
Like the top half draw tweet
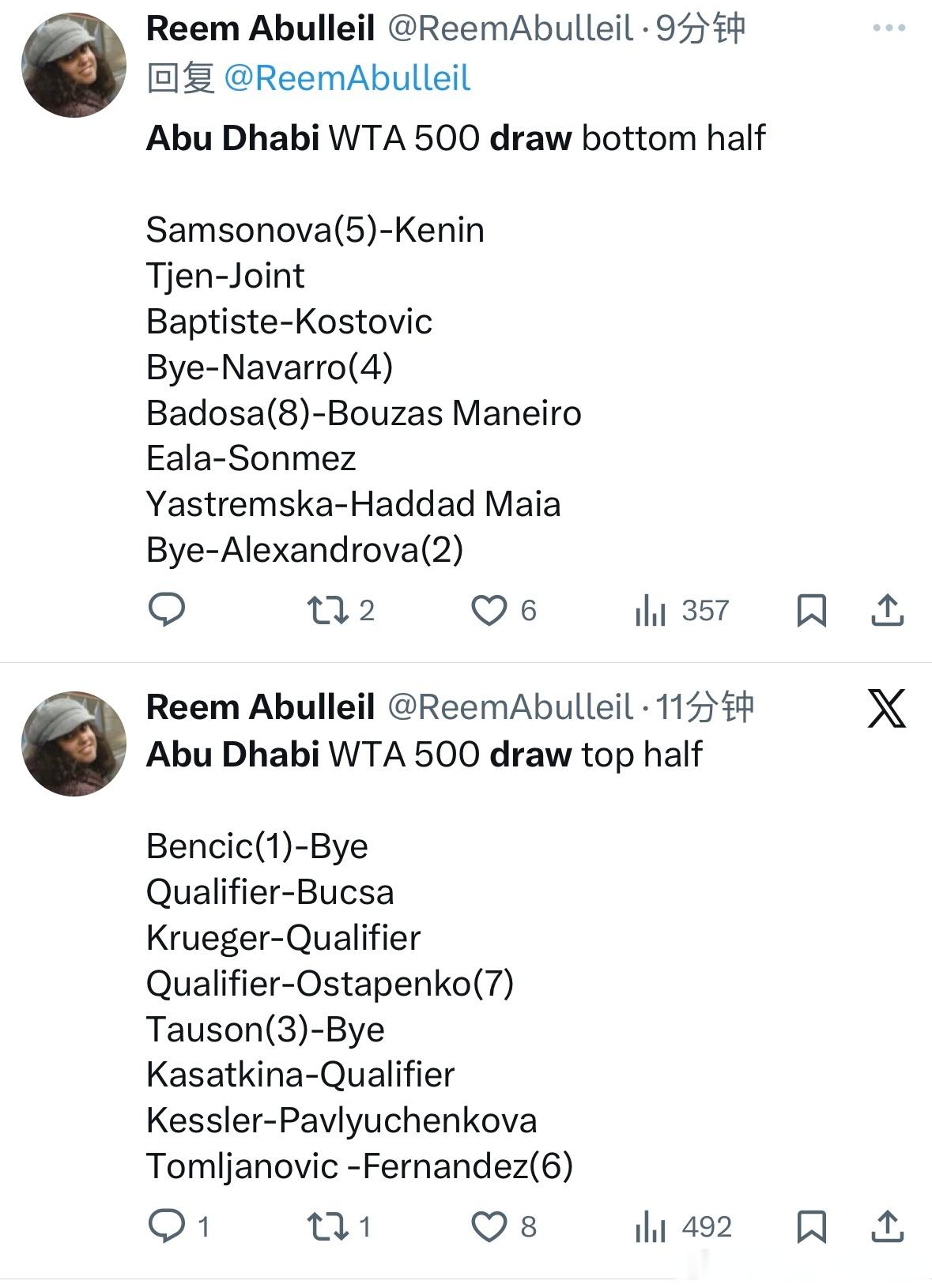pyautogui.click(x=489, y=1226)
